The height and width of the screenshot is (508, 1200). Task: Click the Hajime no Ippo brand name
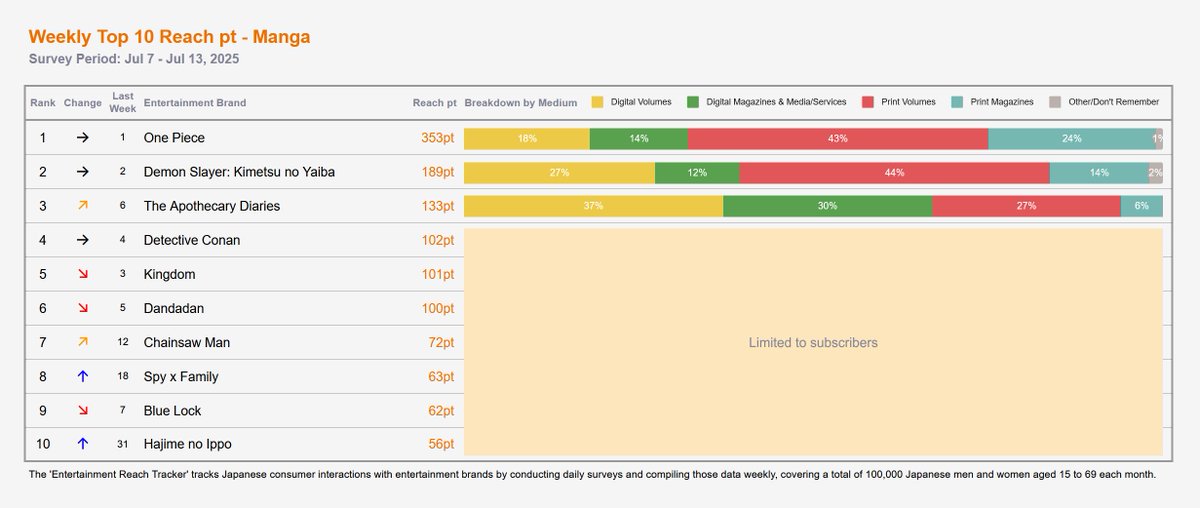coord(188,444)
